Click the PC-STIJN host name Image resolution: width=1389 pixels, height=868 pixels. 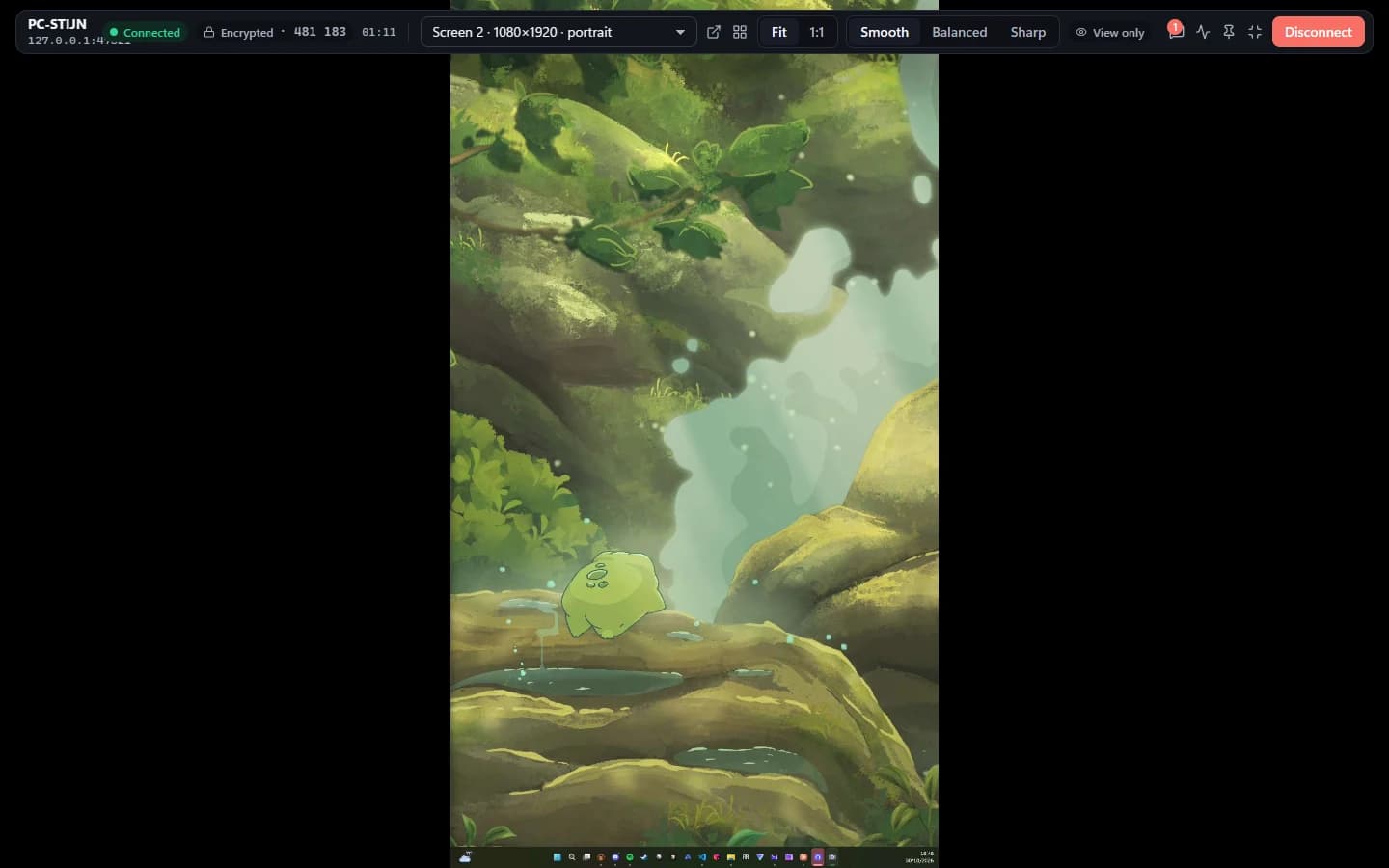coord(57,24)
